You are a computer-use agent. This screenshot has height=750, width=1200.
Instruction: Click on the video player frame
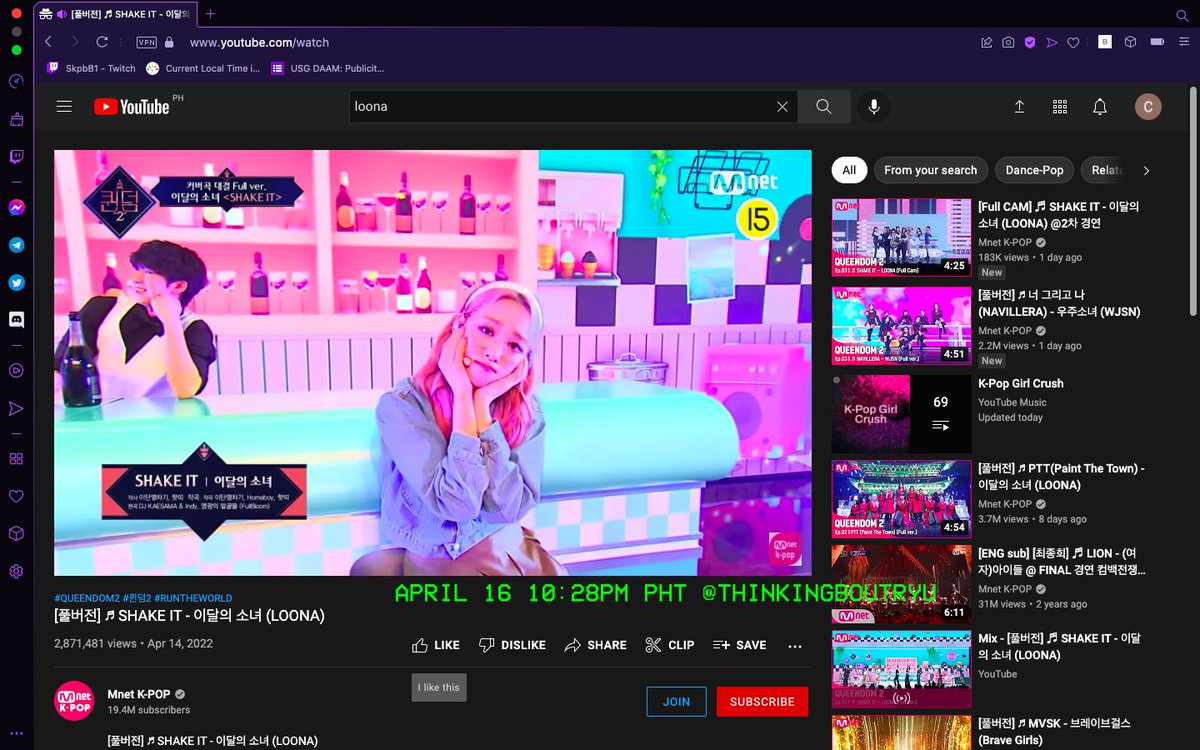tap(433, 363)
